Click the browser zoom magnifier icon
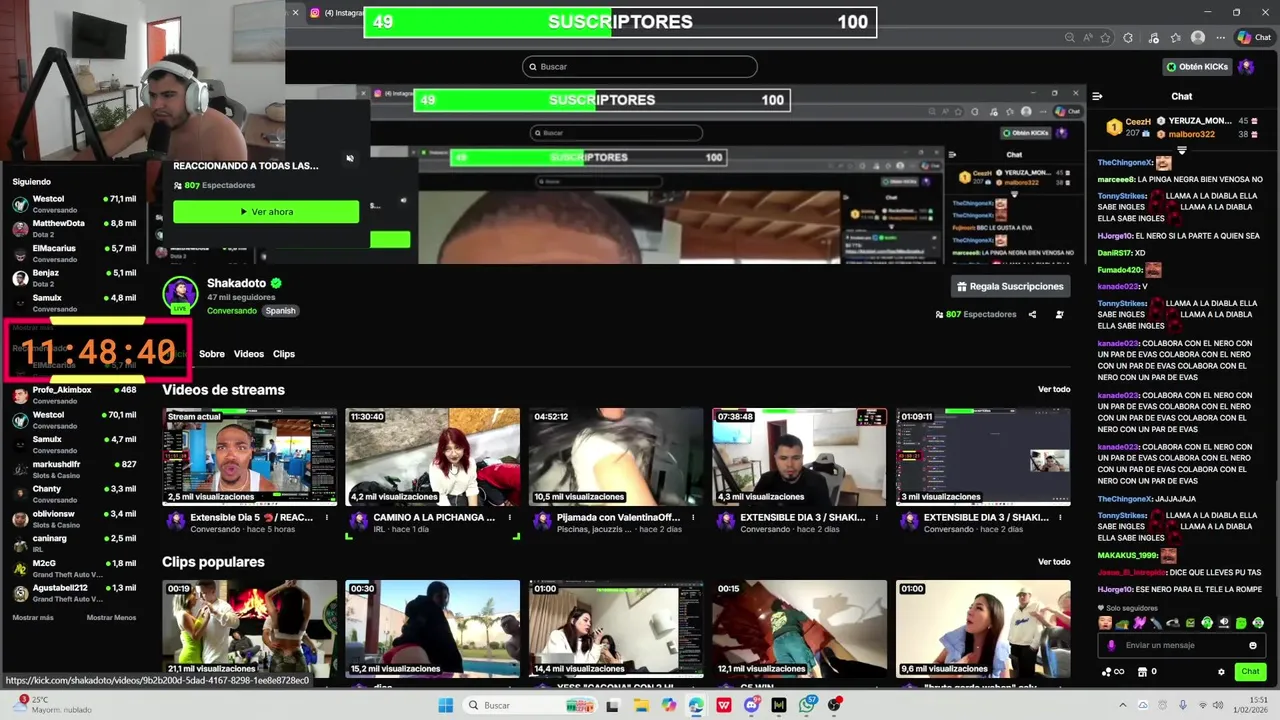1280x720 pixels. [1069, 38]
